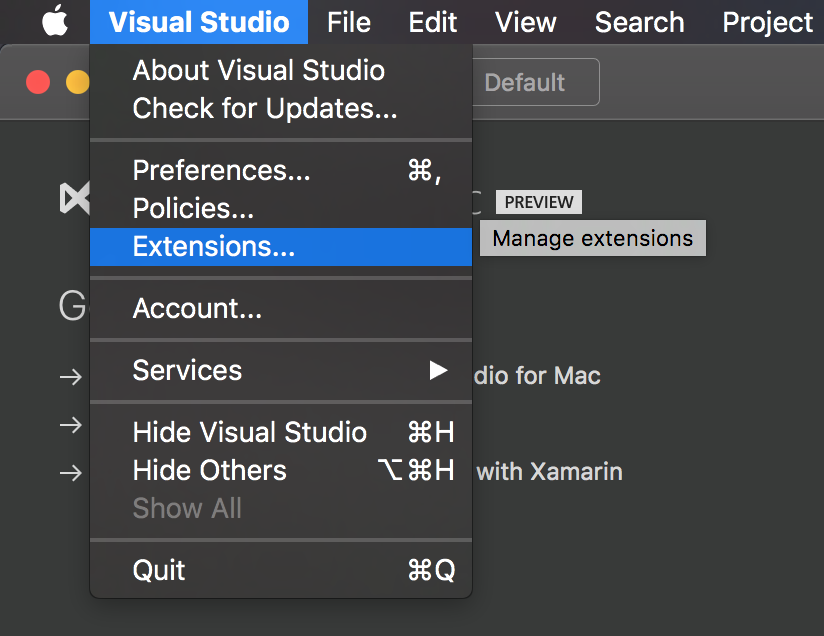Open the Edit menu
Image resolution: width=824 pixels, height=636 pixels.
432,22
